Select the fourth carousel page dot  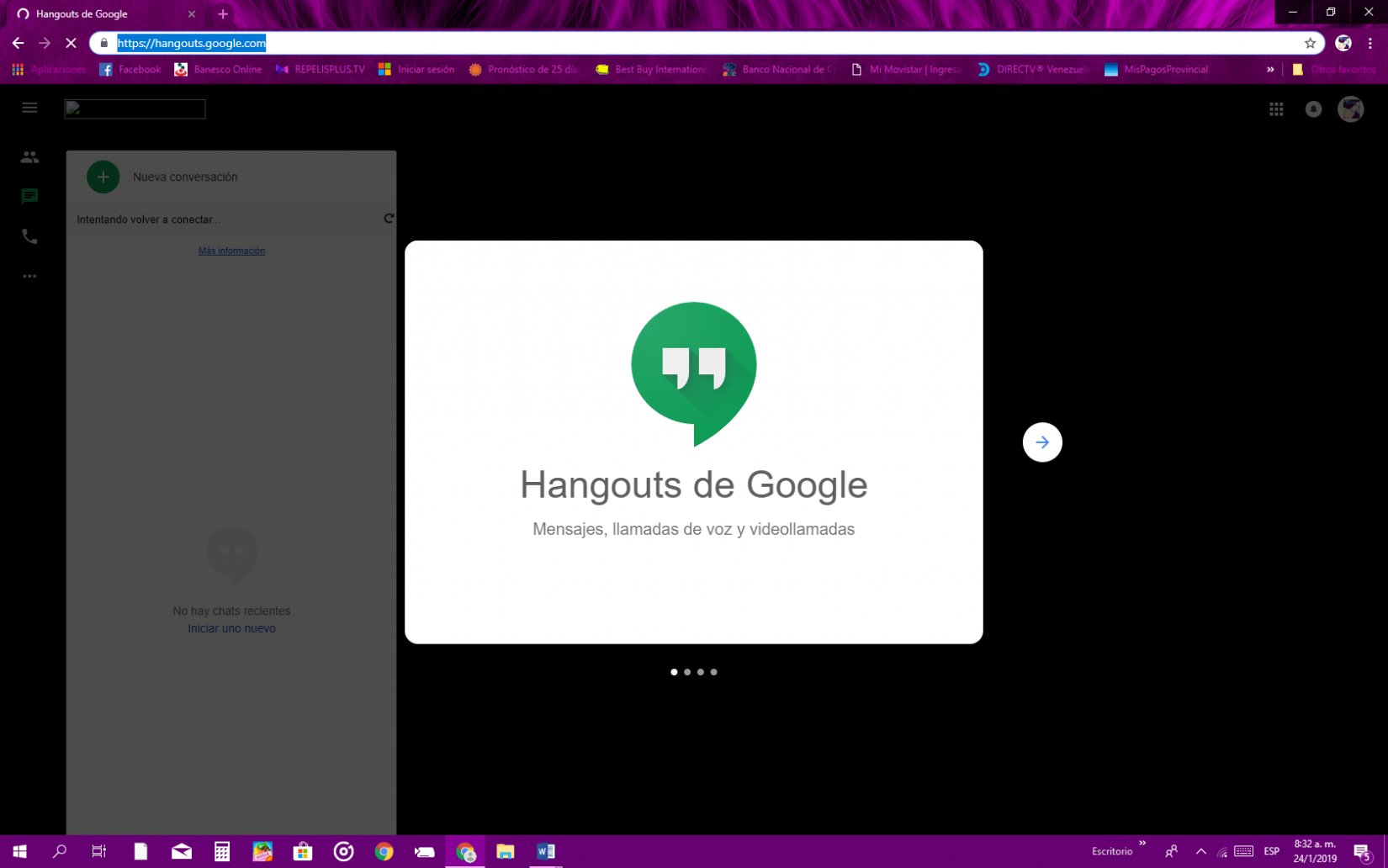point(714,672)
